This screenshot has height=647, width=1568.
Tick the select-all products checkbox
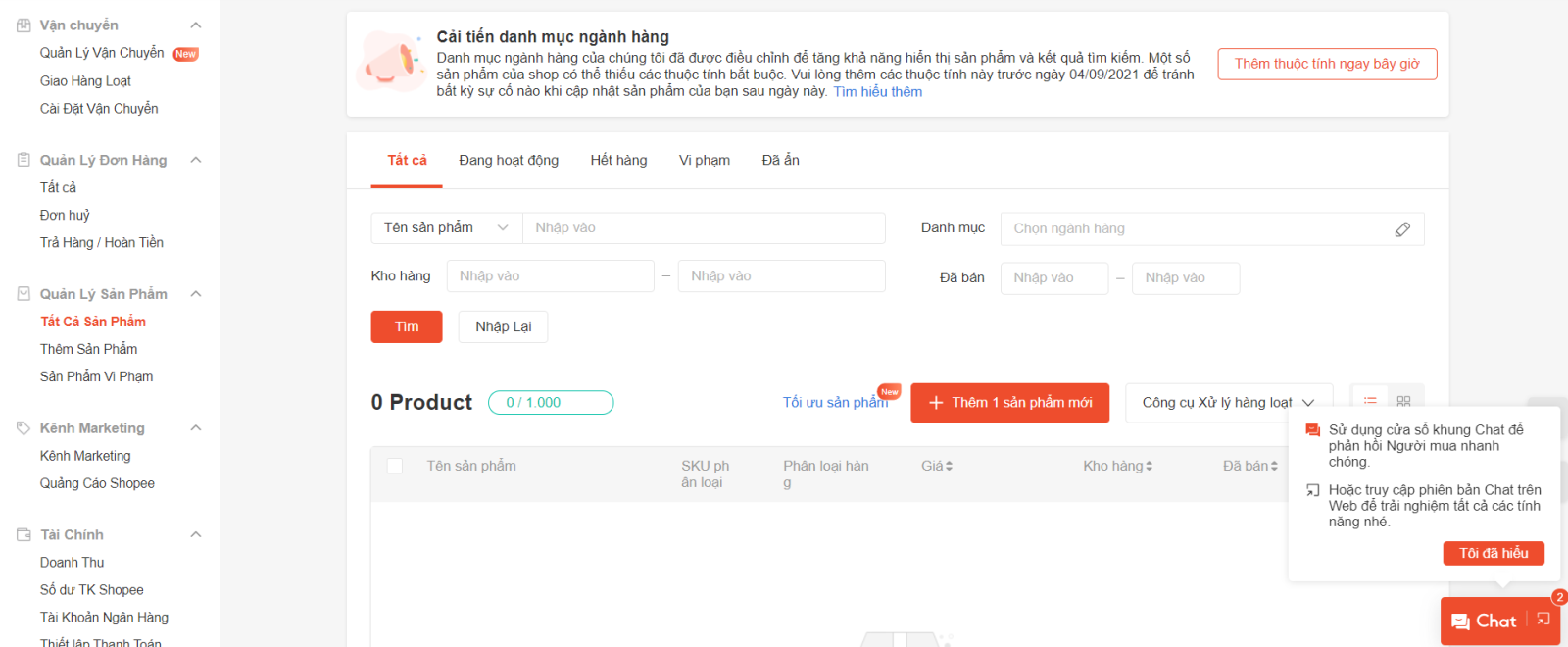[395, 467]
